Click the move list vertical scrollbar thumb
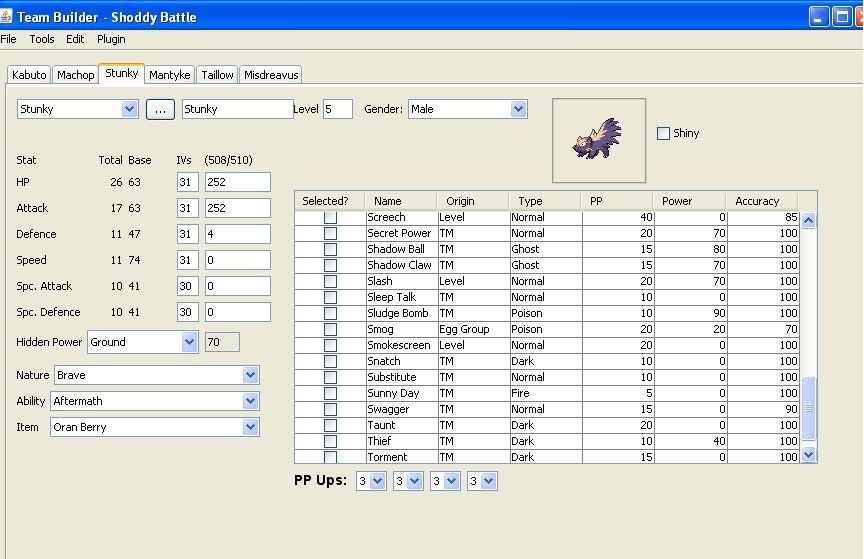The height and width of the screenshot is (559, 864). (808, 408)
